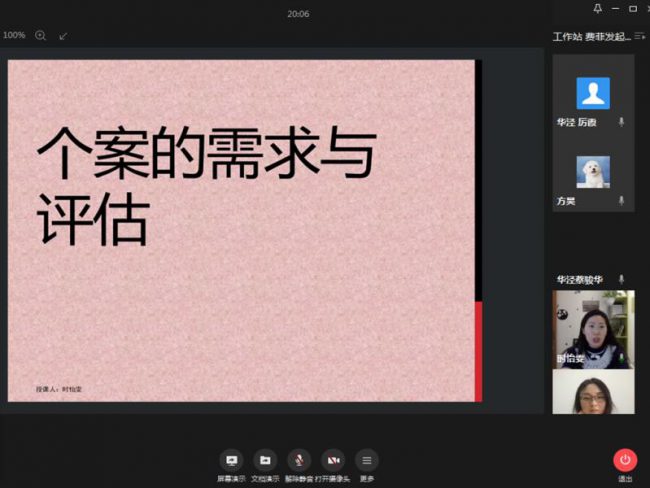650x488 pixels.
Task: Click microphone icon beside 华泾蔡骏华
Action: point(621,279)
